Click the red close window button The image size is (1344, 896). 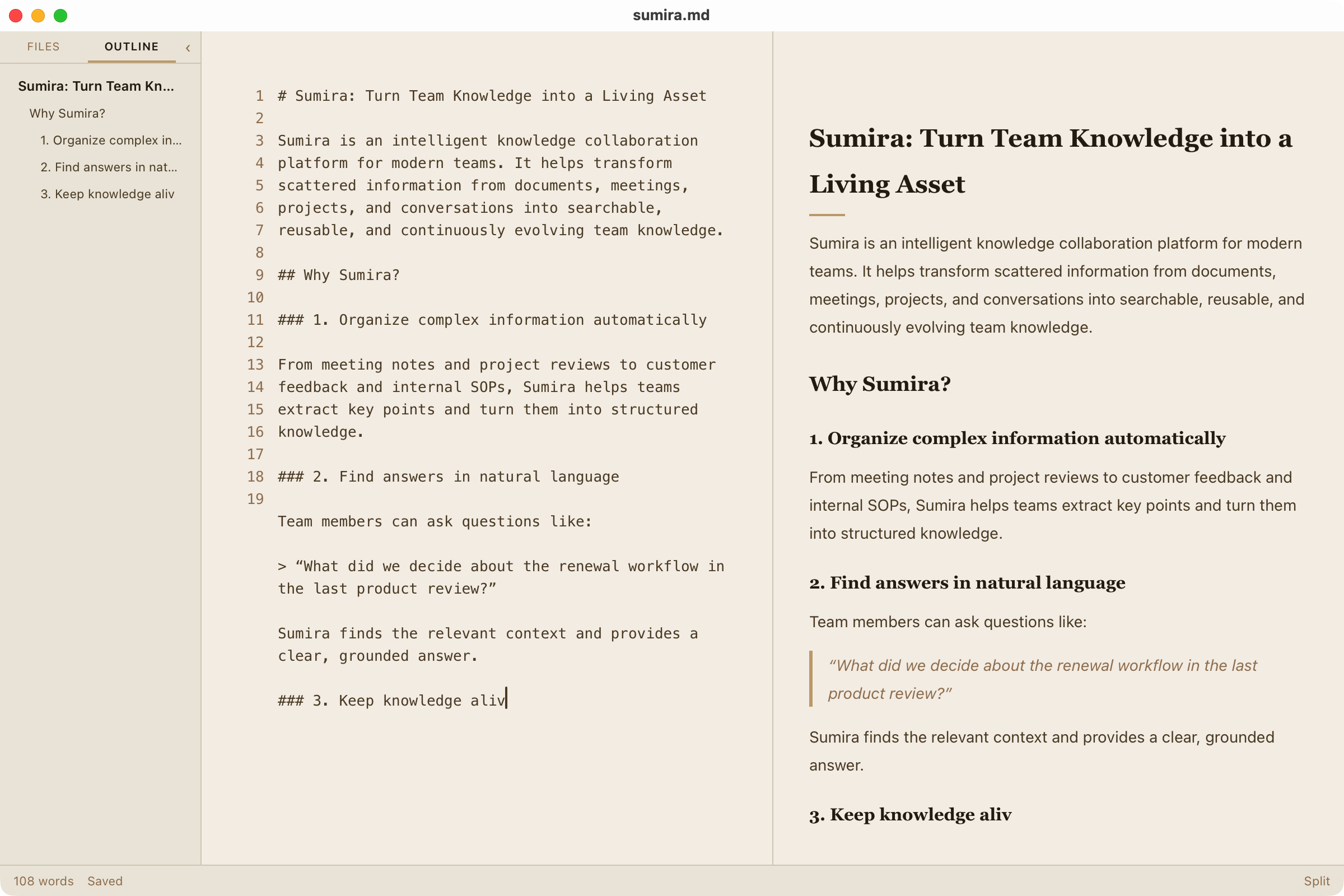[16, 16]
